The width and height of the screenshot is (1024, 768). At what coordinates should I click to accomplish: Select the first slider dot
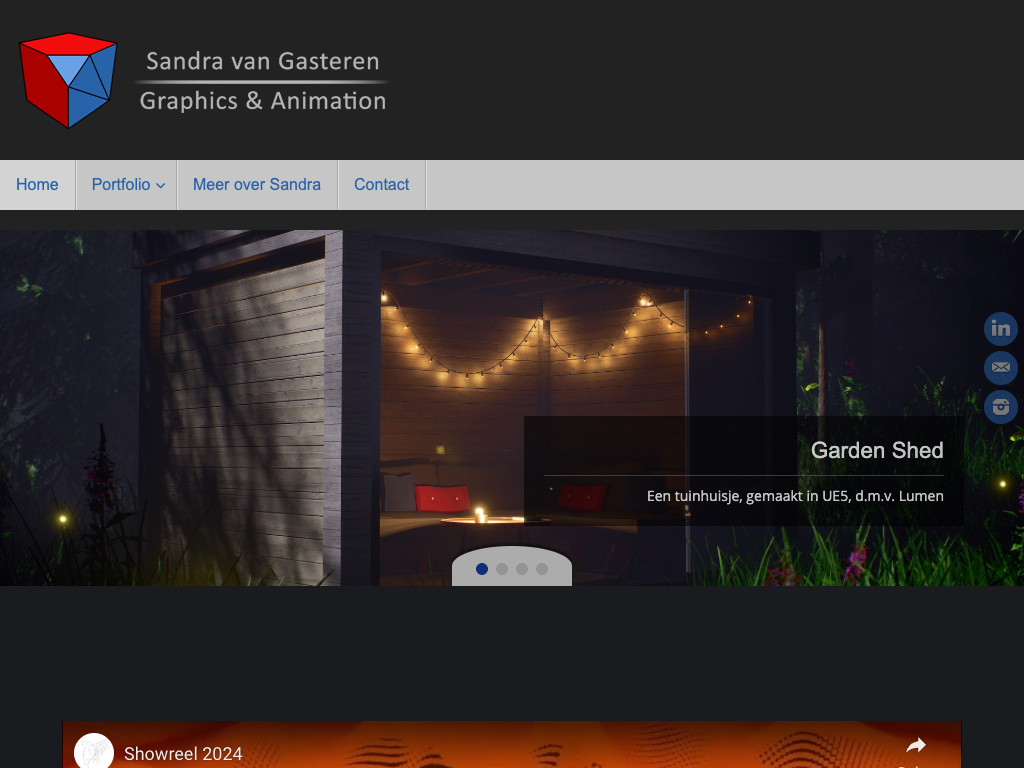pyautogui.click(x=482, y=569)
